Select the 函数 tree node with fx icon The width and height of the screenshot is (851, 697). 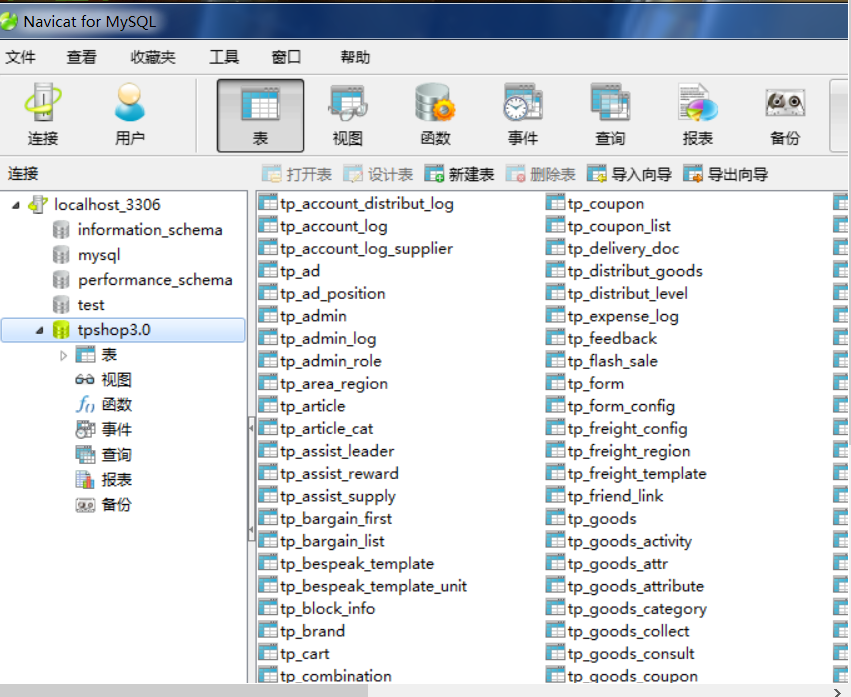click(x=85, y=405)
